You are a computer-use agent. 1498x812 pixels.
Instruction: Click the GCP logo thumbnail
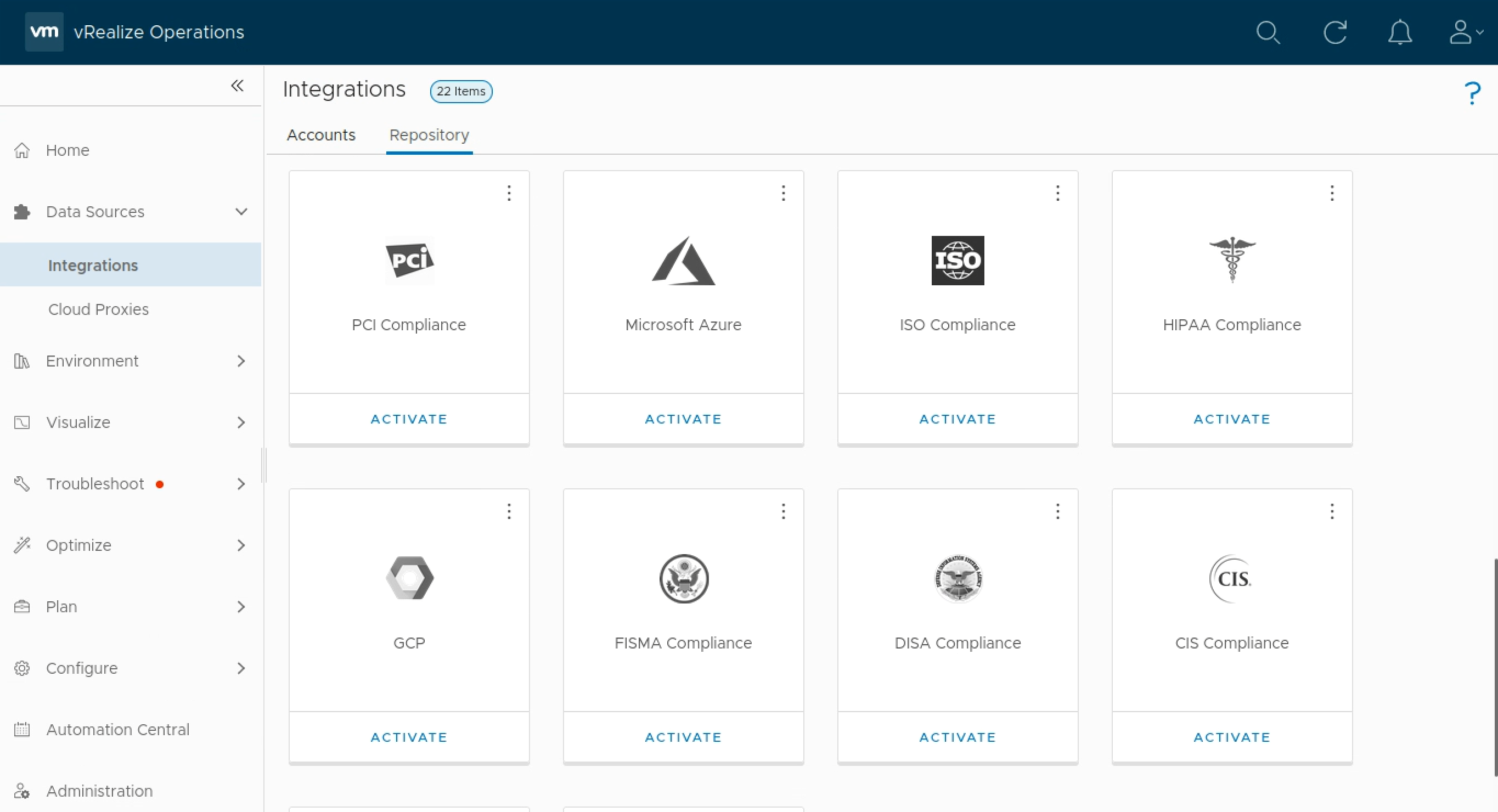[x=409, y=578]
